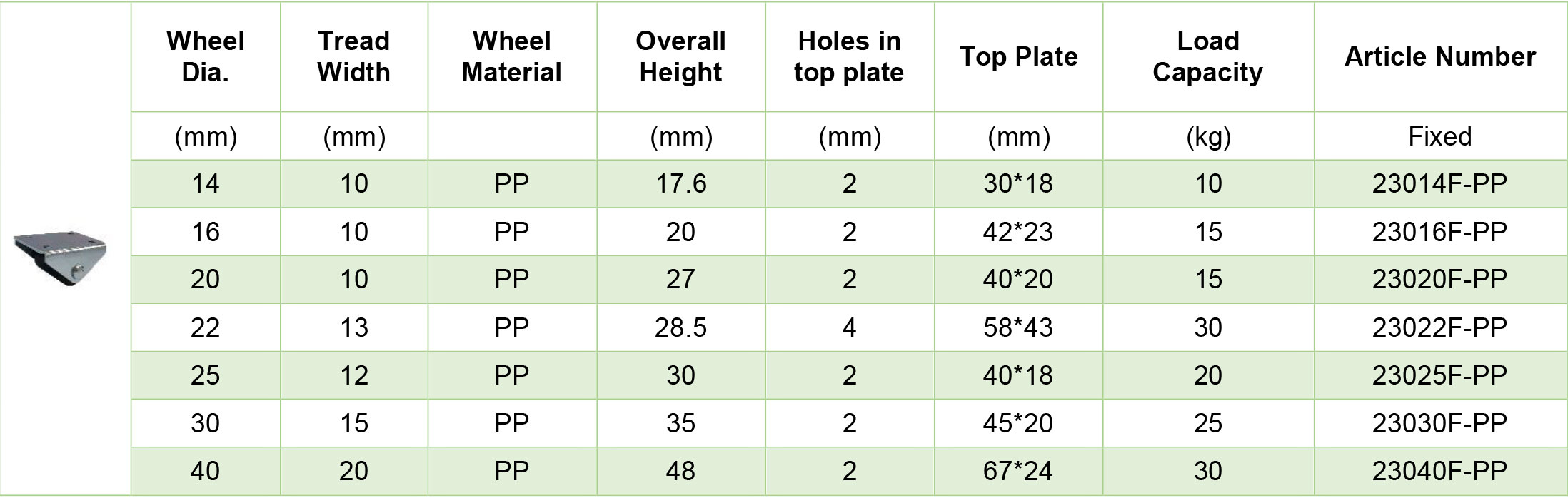Click article number 23040F-PP
Screen dimensions: 1568x498
click(1439, 471)
